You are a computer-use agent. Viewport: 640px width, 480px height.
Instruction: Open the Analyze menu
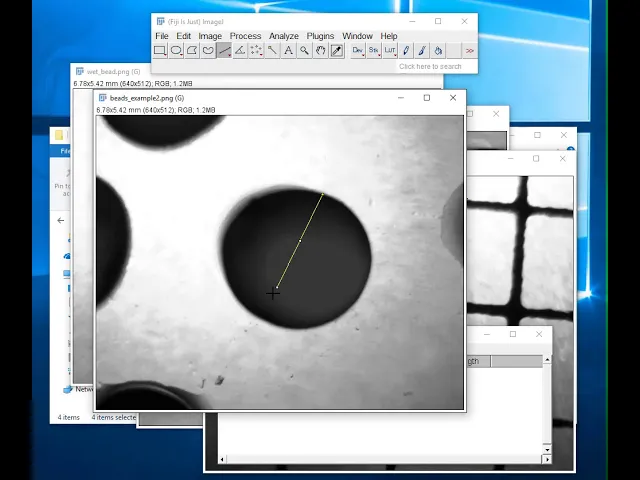pyautogui.click(x=284, y=36)
